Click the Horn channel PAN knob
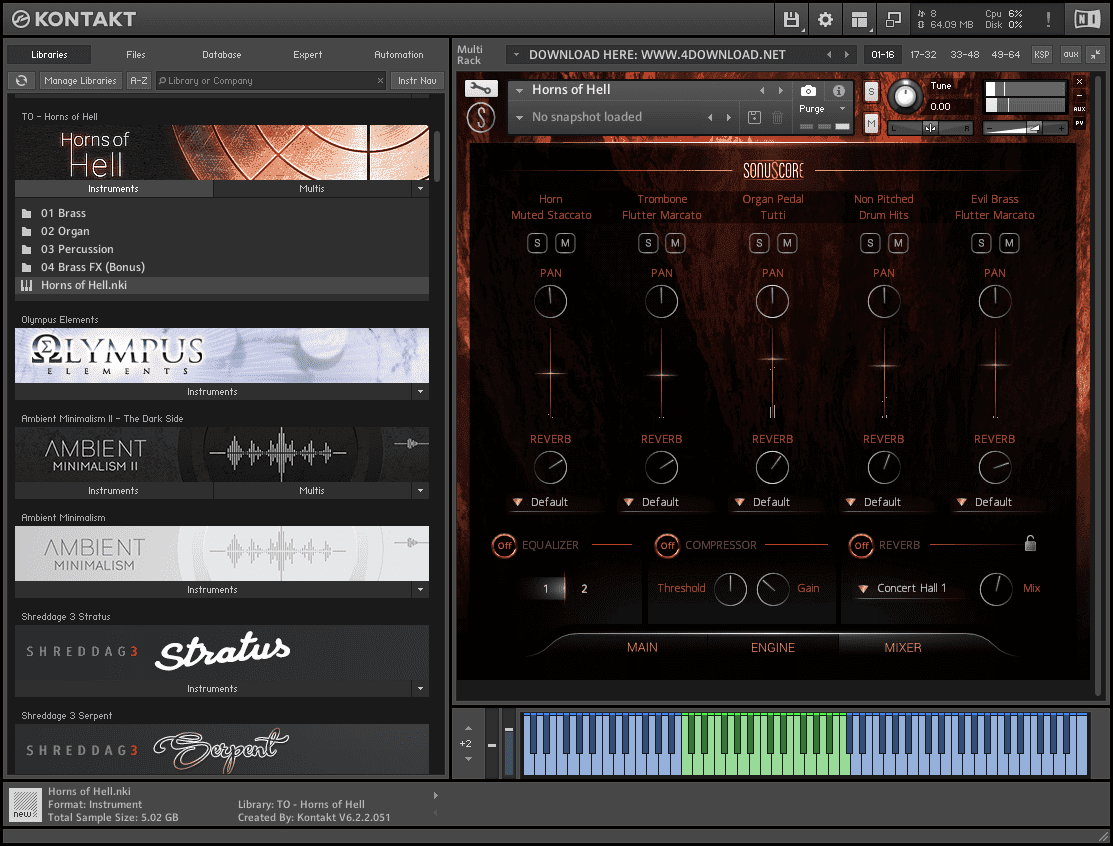1113x846 pixels. tap(550, 302)
